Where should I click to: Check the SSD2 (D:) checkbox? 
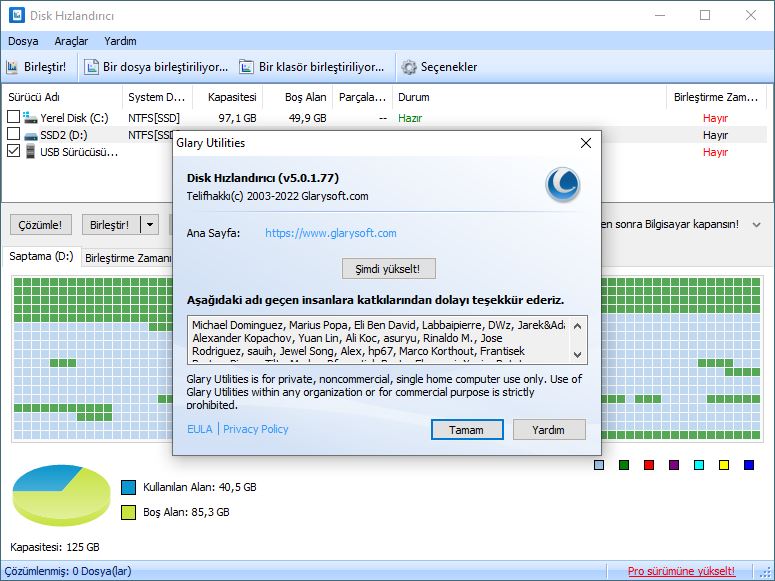point(14,134)
